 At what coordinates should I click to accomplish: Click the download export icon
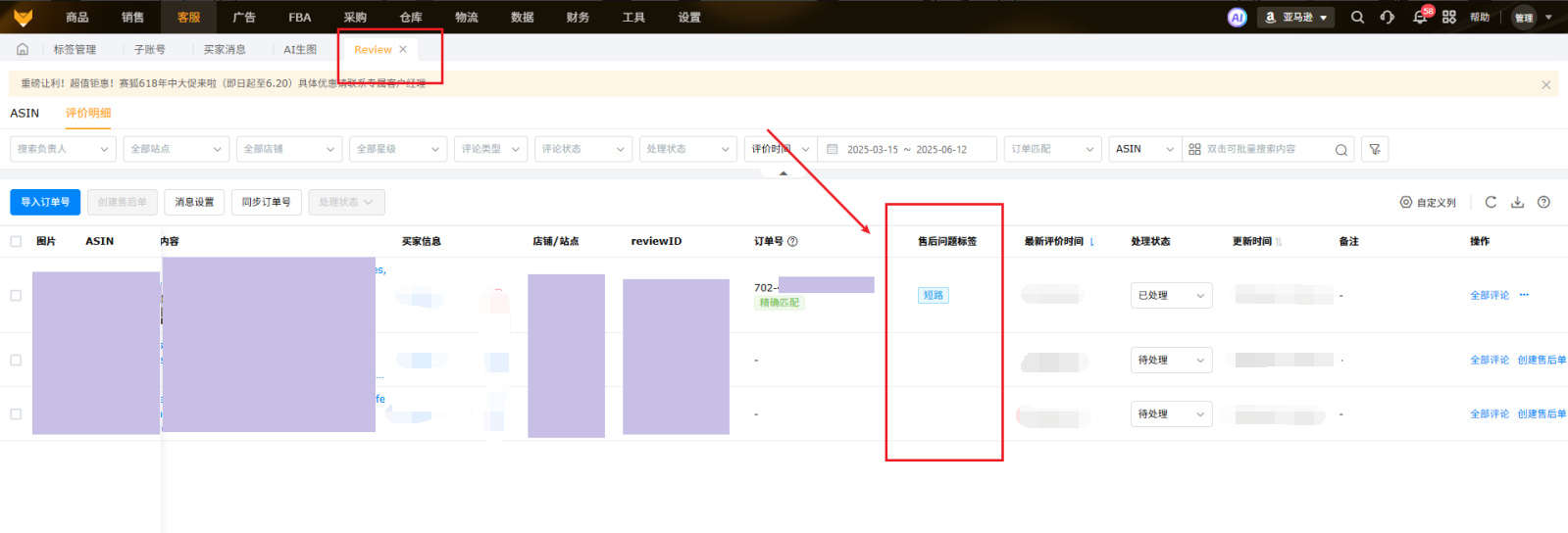pos(1517,202)
